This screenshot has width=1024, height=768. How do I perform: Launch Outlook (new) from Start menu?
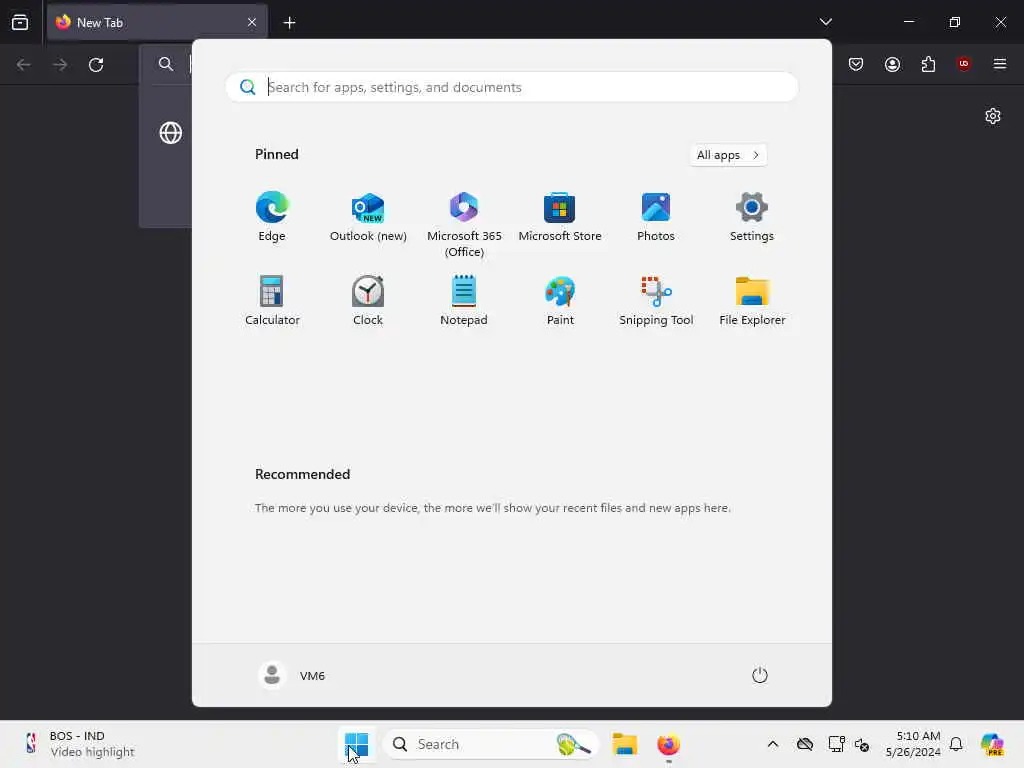[x=368, y=217]
